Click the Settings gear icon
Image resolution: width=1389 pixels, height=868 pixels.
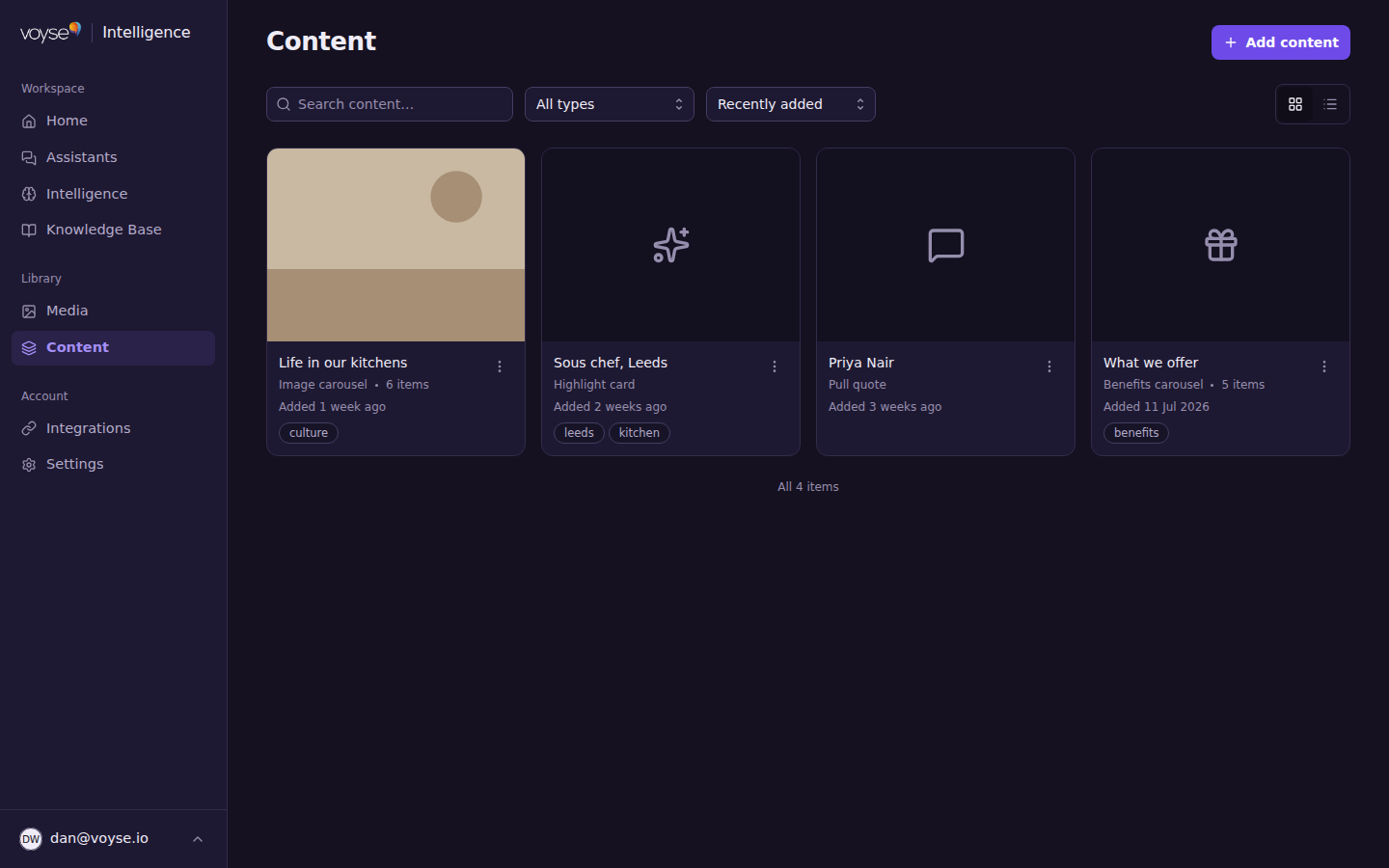(29, 465)
